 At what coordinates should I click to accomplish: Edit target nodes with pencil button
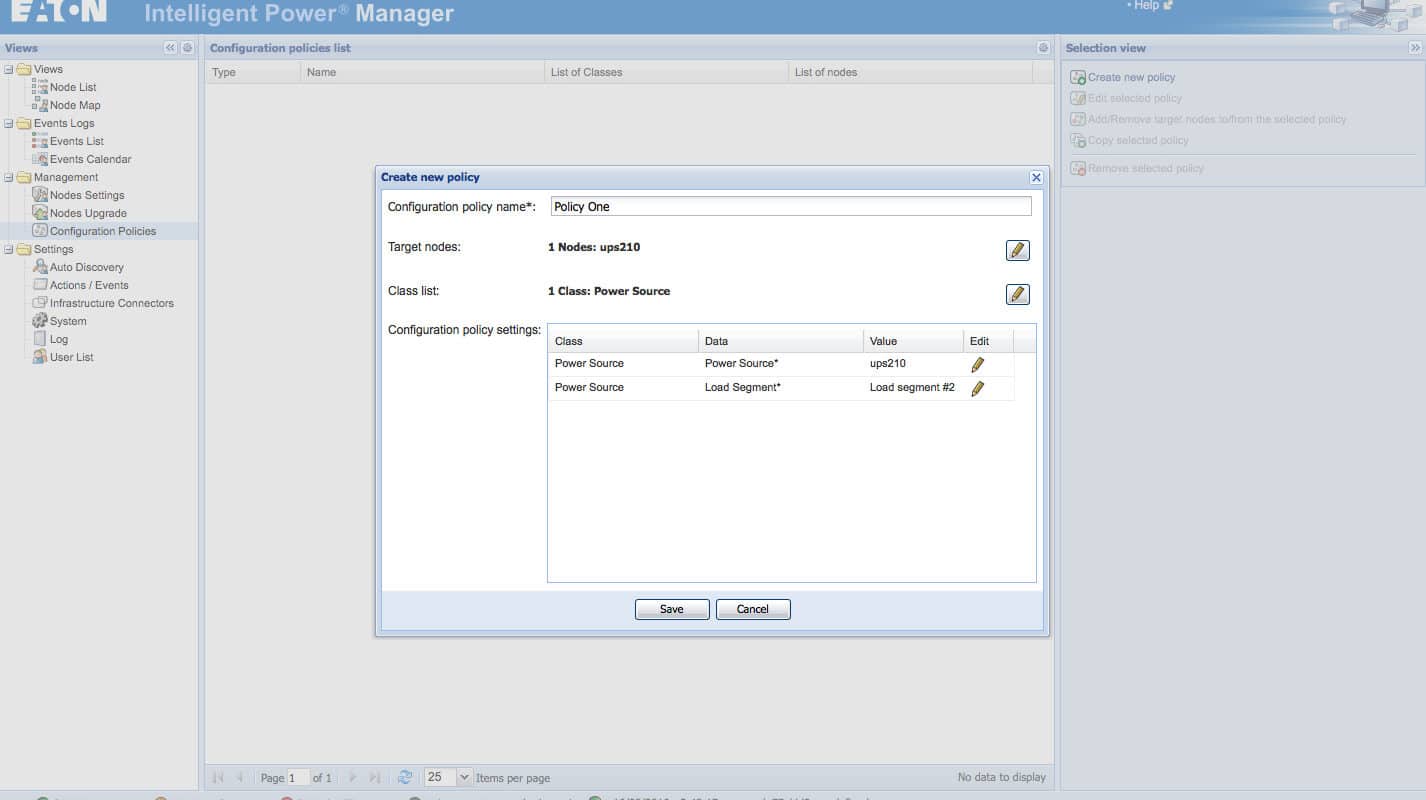[1017, 250]
